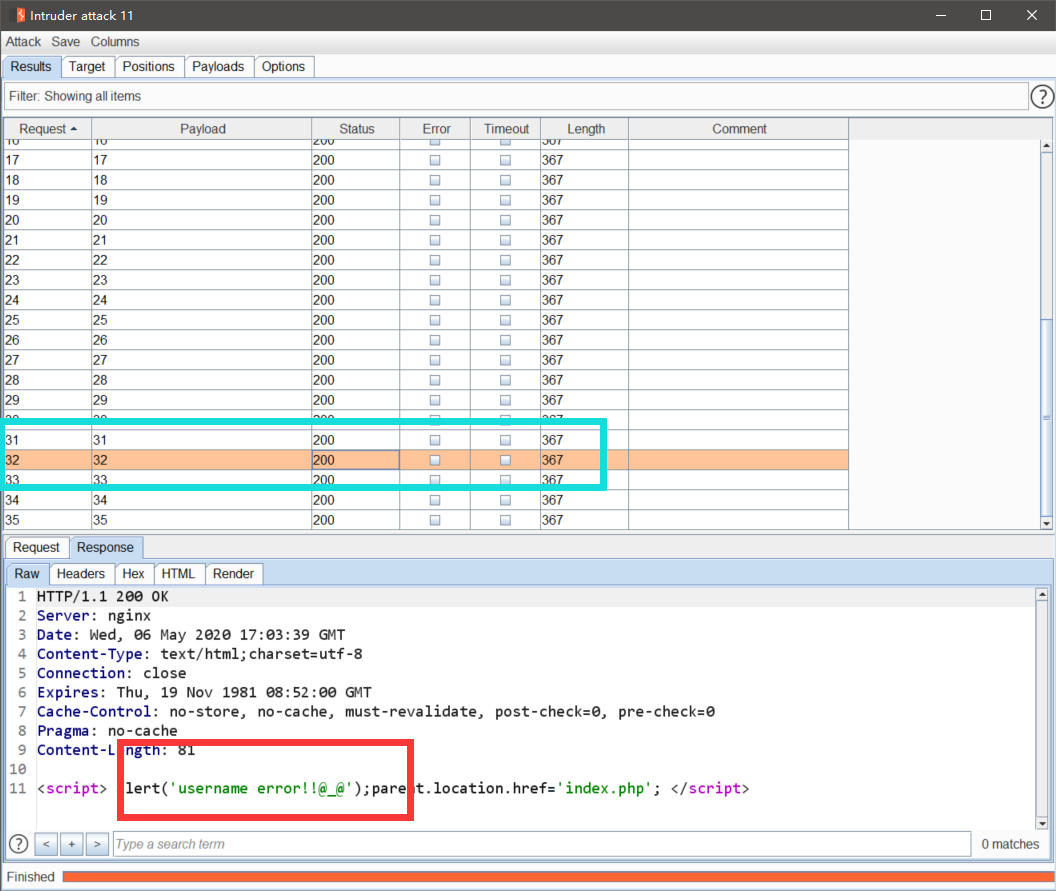Sort by the Request column header
Screen dimensions: 1056x891
(x=47, y=129)
